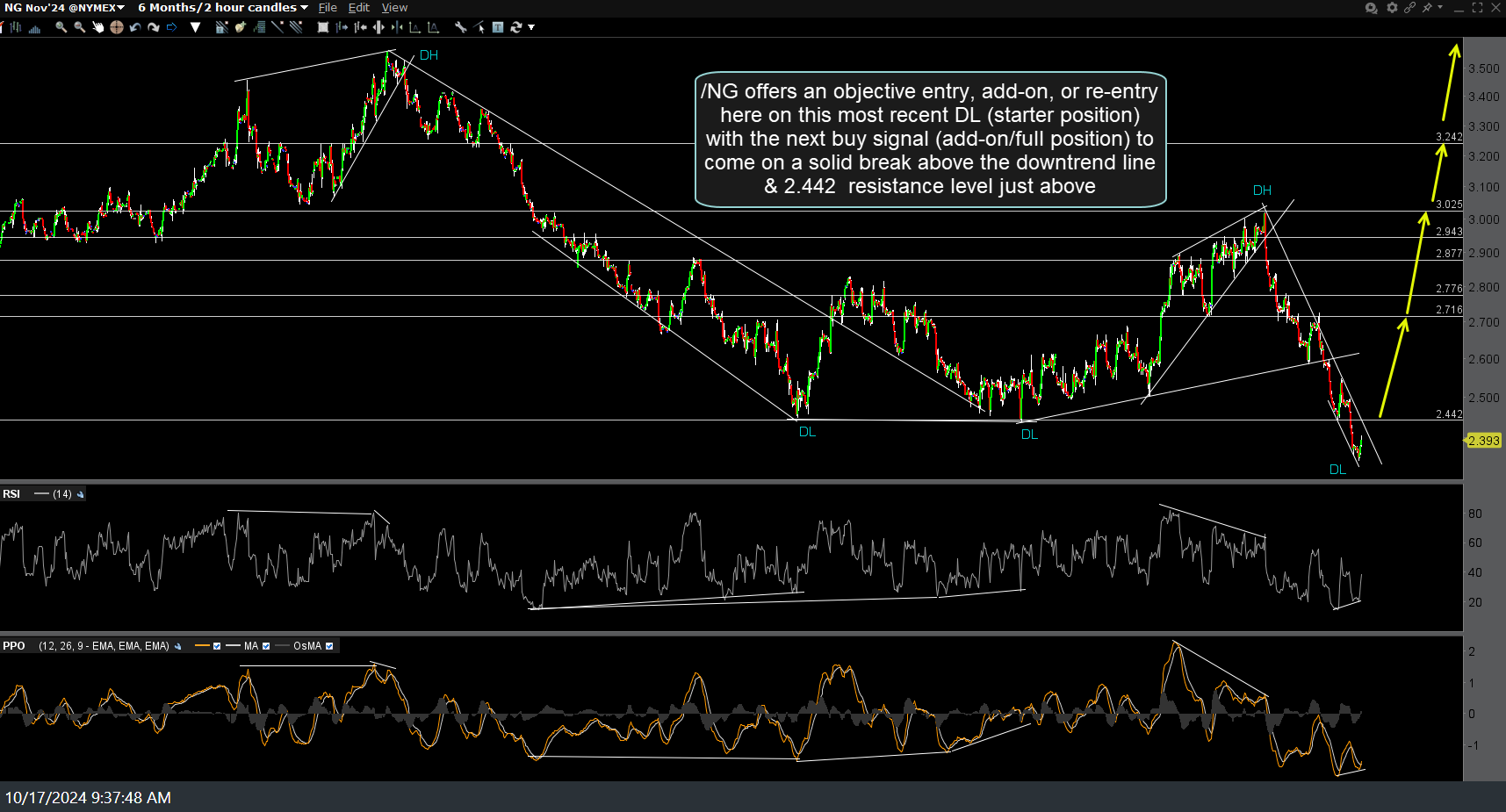Open the View menu

pyautogui.click(x=394, y=8)
